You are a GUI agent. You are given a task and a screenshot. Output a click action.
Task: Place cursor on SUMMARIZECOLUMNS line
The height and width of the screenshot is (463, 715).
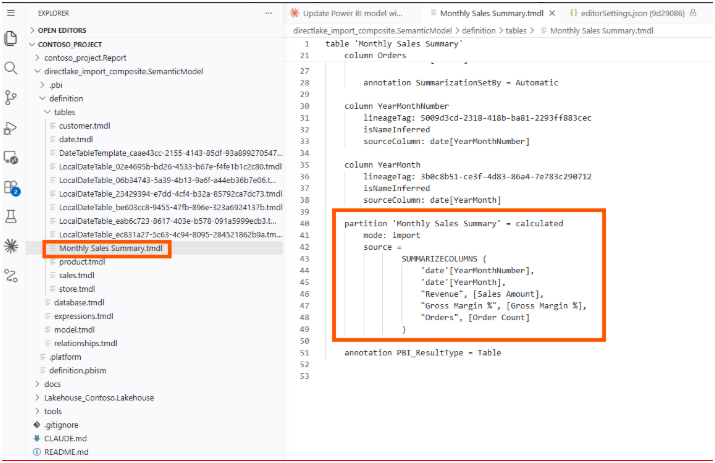tap(444, 259)
